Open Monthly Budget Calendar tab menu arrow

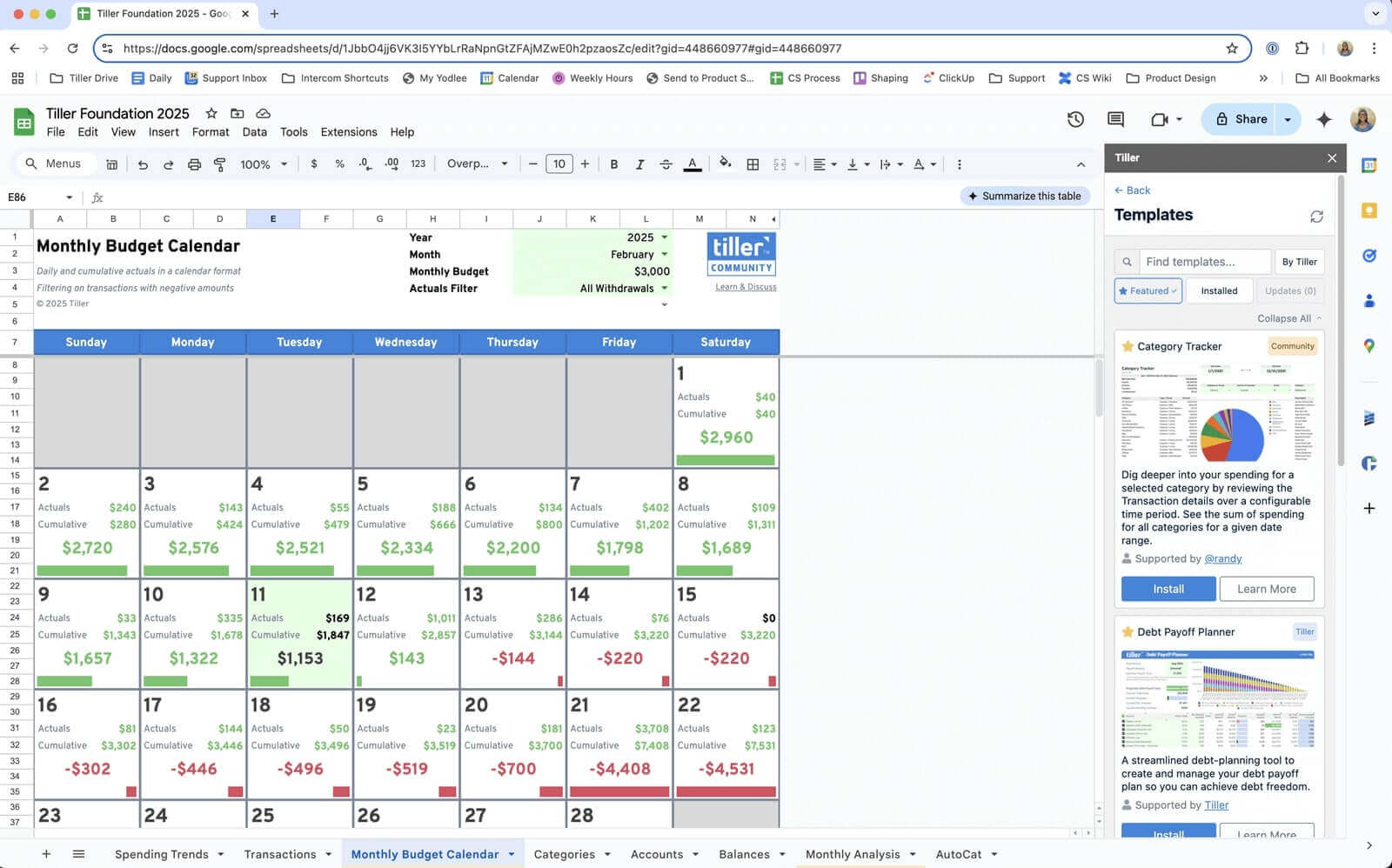point(511,854)
